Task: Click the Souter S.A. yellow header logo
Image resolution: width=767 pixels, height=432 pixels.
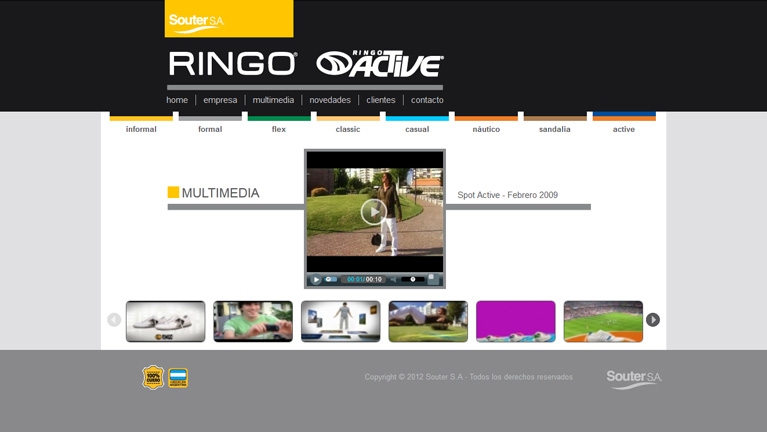Action: (229, 19)
